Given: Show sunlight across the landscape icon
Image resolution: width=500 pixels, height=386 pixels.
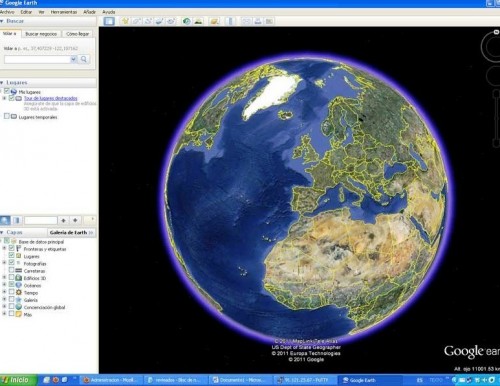Looking at the screenshot, I should [198, 21].
